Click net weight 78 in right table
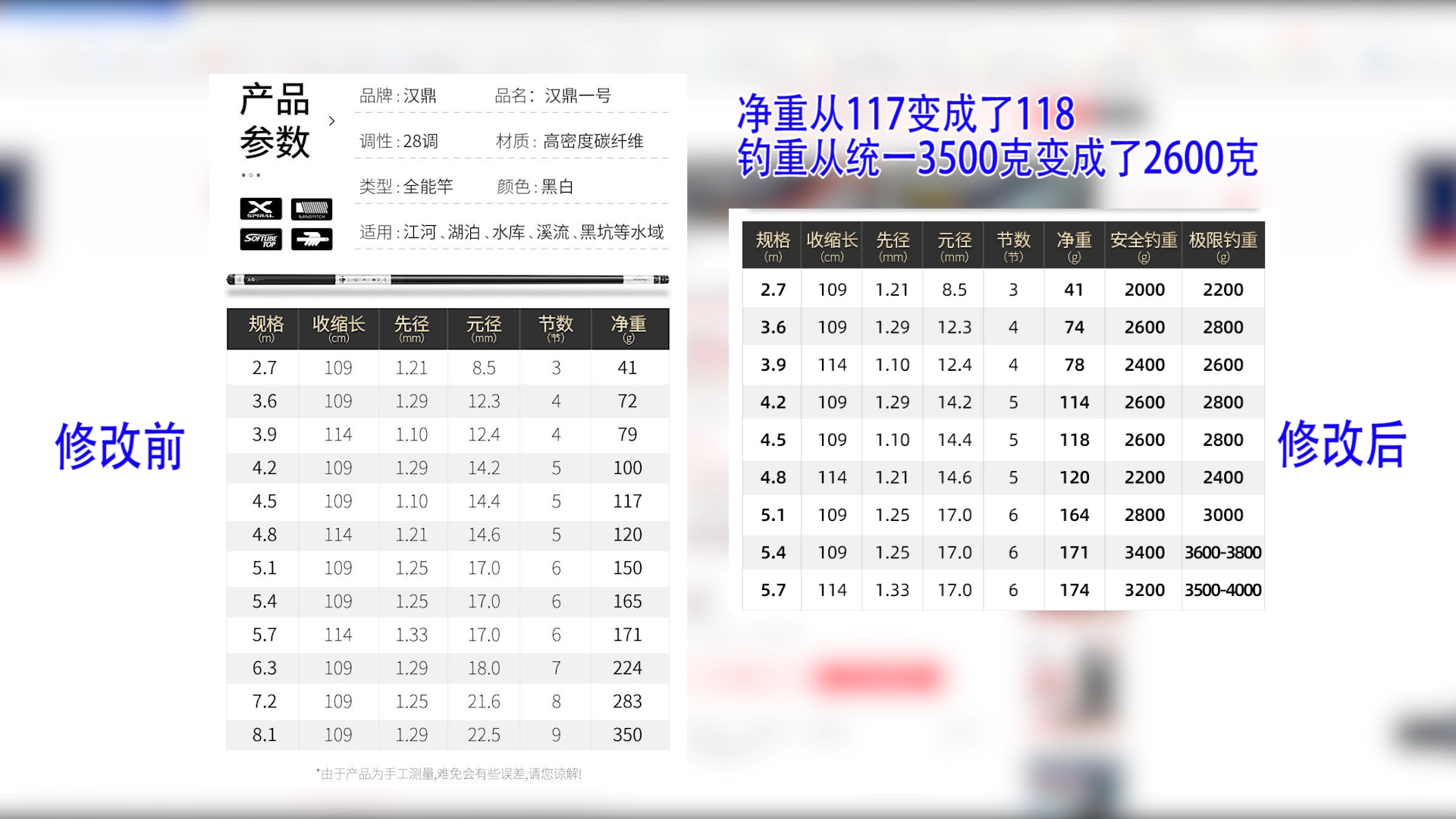Image resolution: width=1456 pixels, height=819 pixels. [x=1074, y=365]
